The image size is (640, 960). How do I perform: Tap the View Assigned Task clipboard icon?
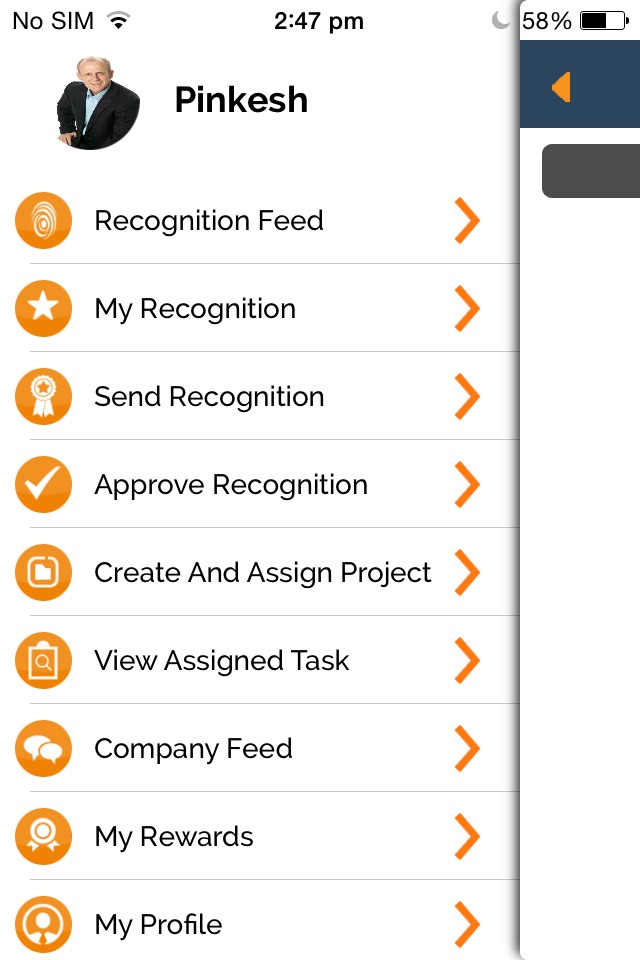click(43, 661)
